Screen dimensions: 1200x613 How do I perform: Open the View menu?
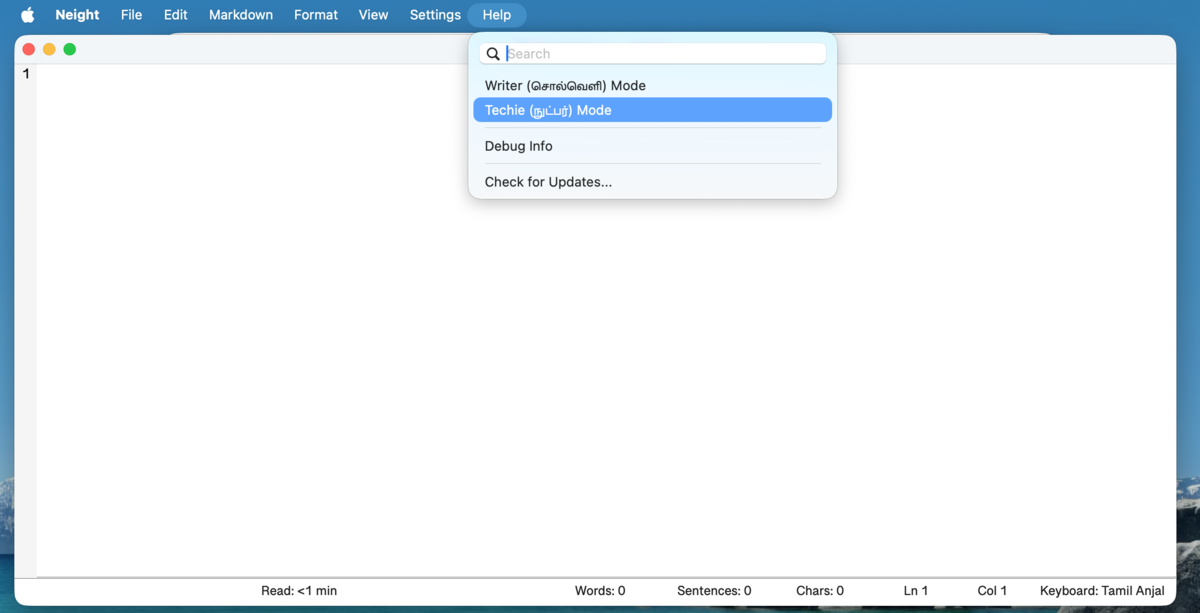click(x=373, y=15)
